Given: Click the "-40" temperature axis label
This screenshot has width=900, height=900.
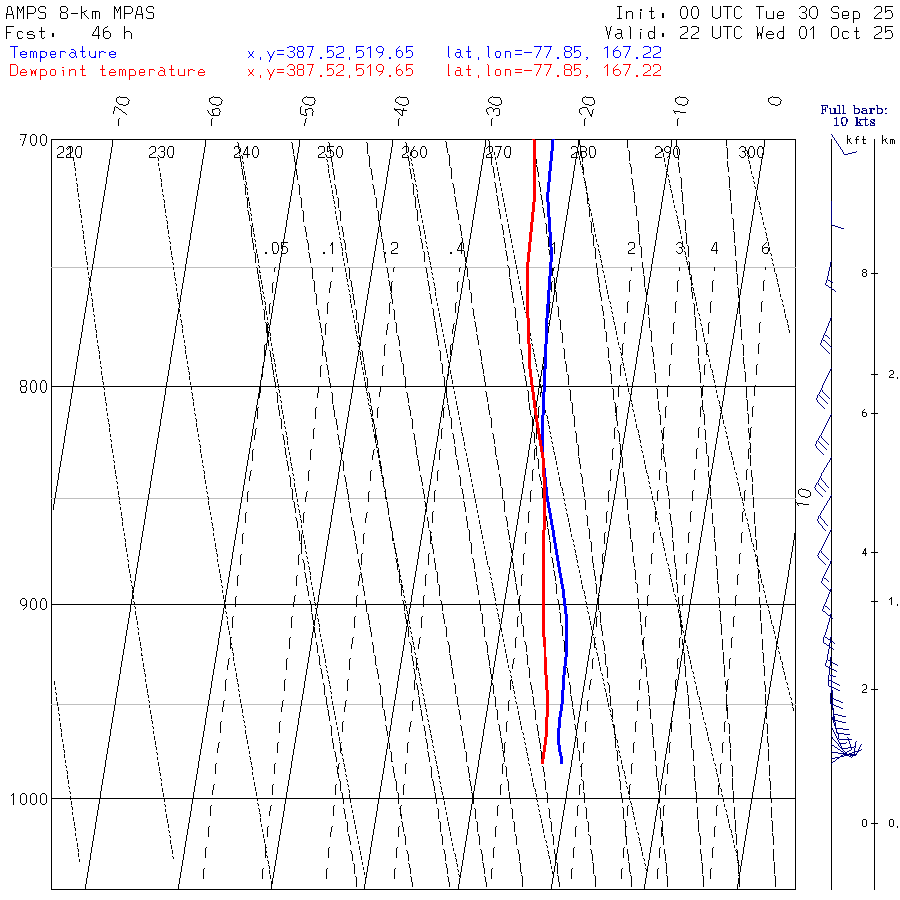Looking at the screenshot, I should [x=402, y=111].
